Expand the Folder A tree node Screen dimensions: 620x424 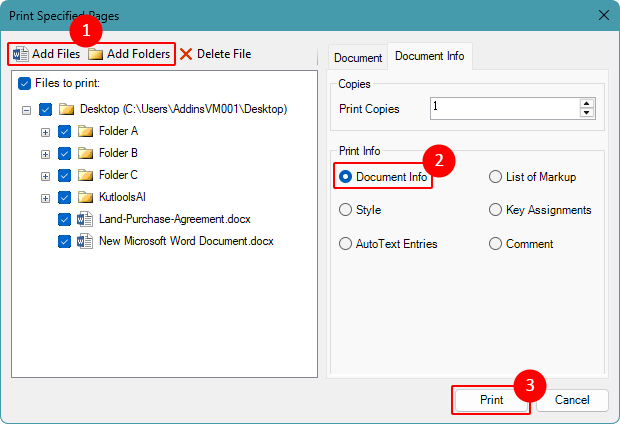[x=45, y=132]
